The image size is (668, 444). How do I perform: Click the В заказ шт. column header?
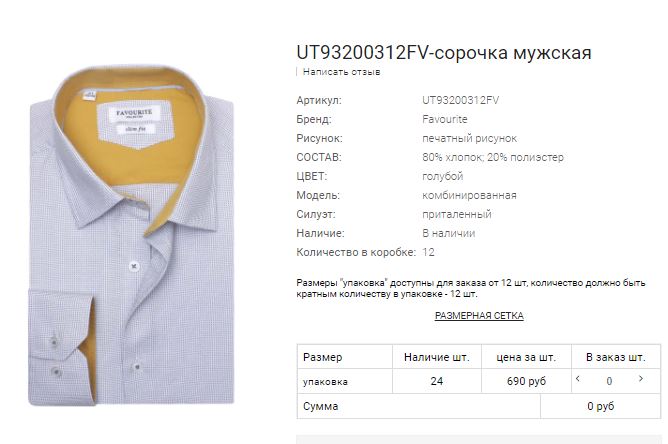616,357
